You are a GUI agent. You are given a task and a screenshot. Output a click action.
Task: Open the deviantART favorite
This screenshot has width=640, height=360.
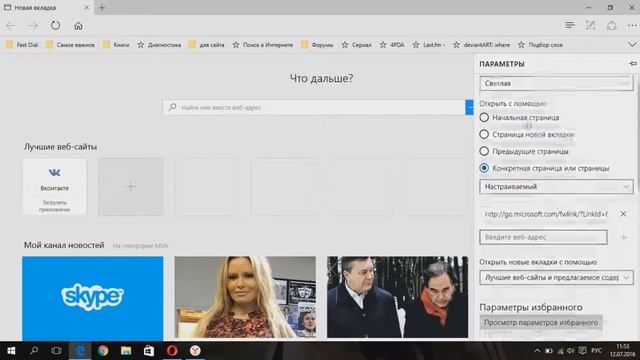pyautogui.click(x=481, y=45)
